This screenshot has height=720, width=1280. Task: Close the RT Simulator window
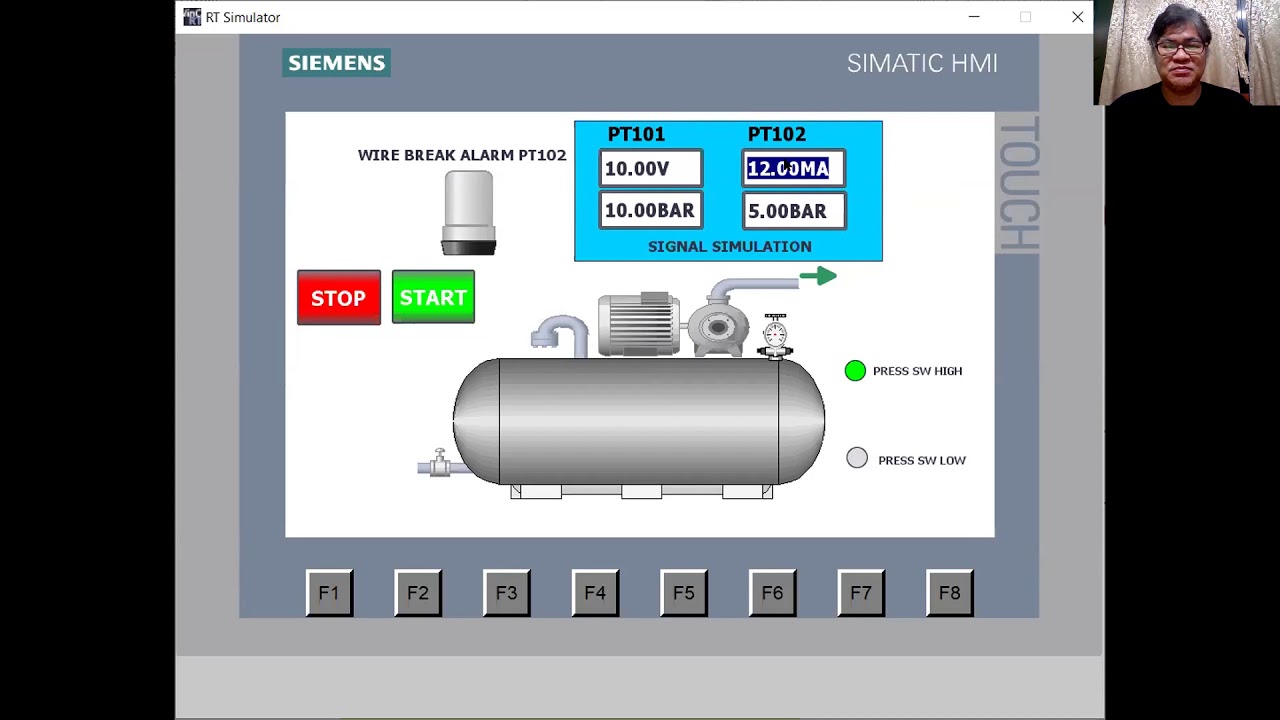pyautogui.click(x=1077, y=17)
